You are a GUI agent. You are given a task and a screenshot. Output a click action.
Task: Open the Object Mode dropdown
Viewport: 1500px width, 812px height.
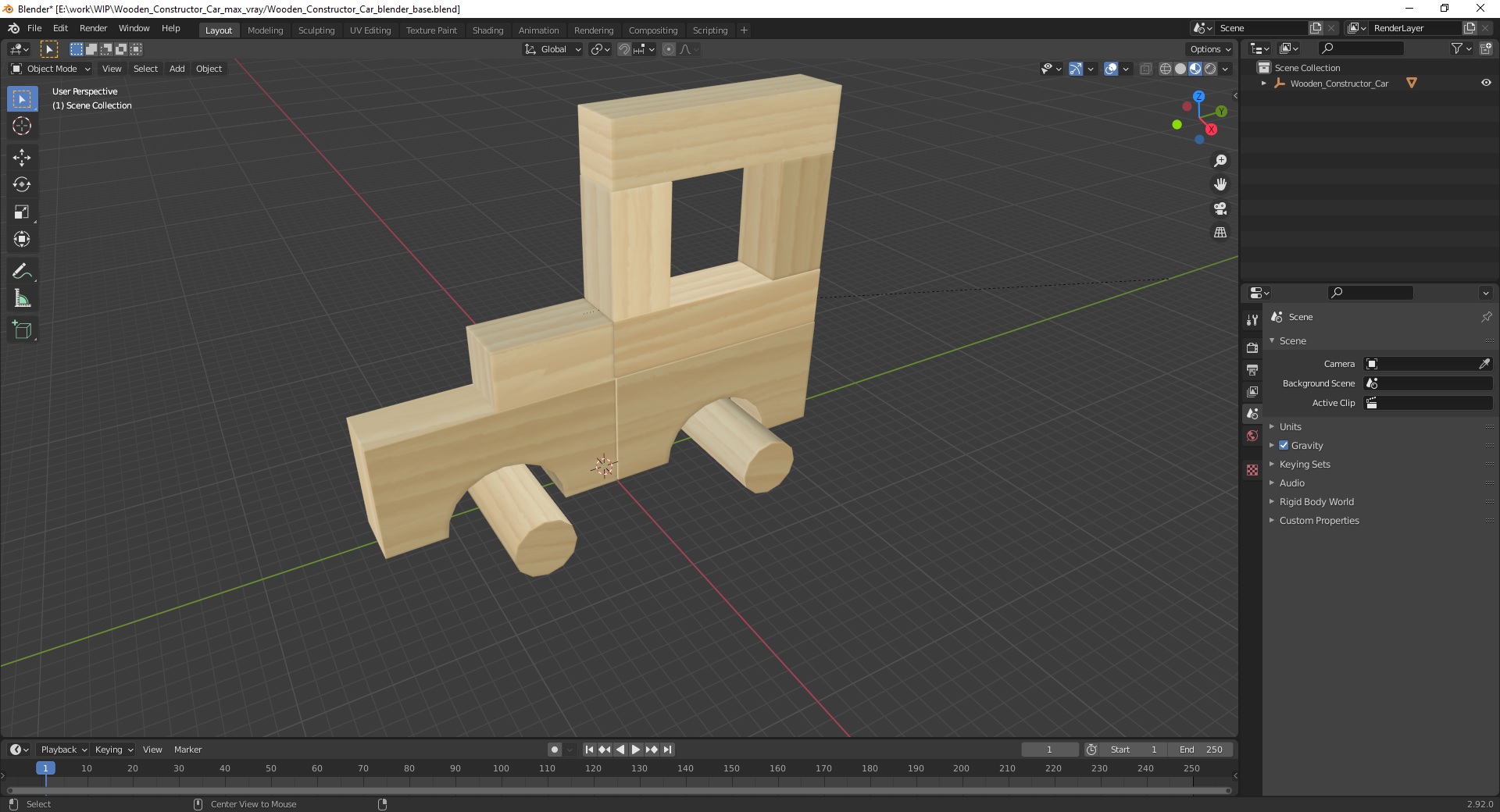pos(50,69)
